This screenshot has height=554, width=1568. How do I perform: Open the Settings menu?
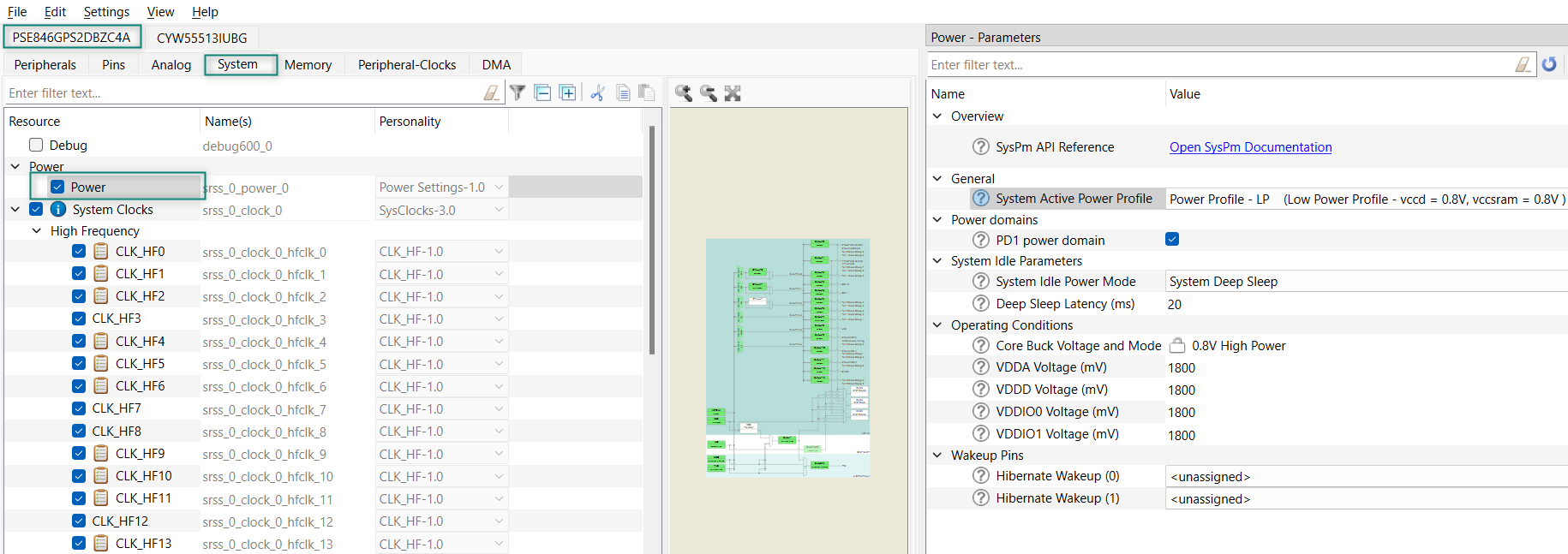tap(106, 12)
